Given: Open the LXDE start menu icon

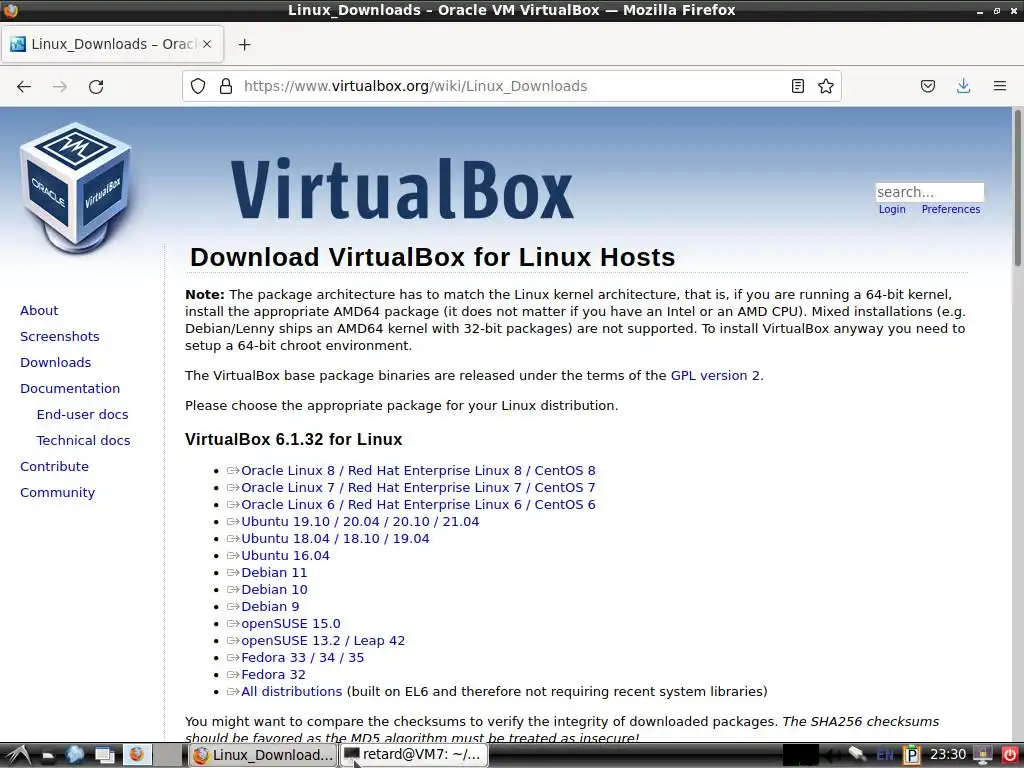Looking at the screenshot, I should (16, 755).
